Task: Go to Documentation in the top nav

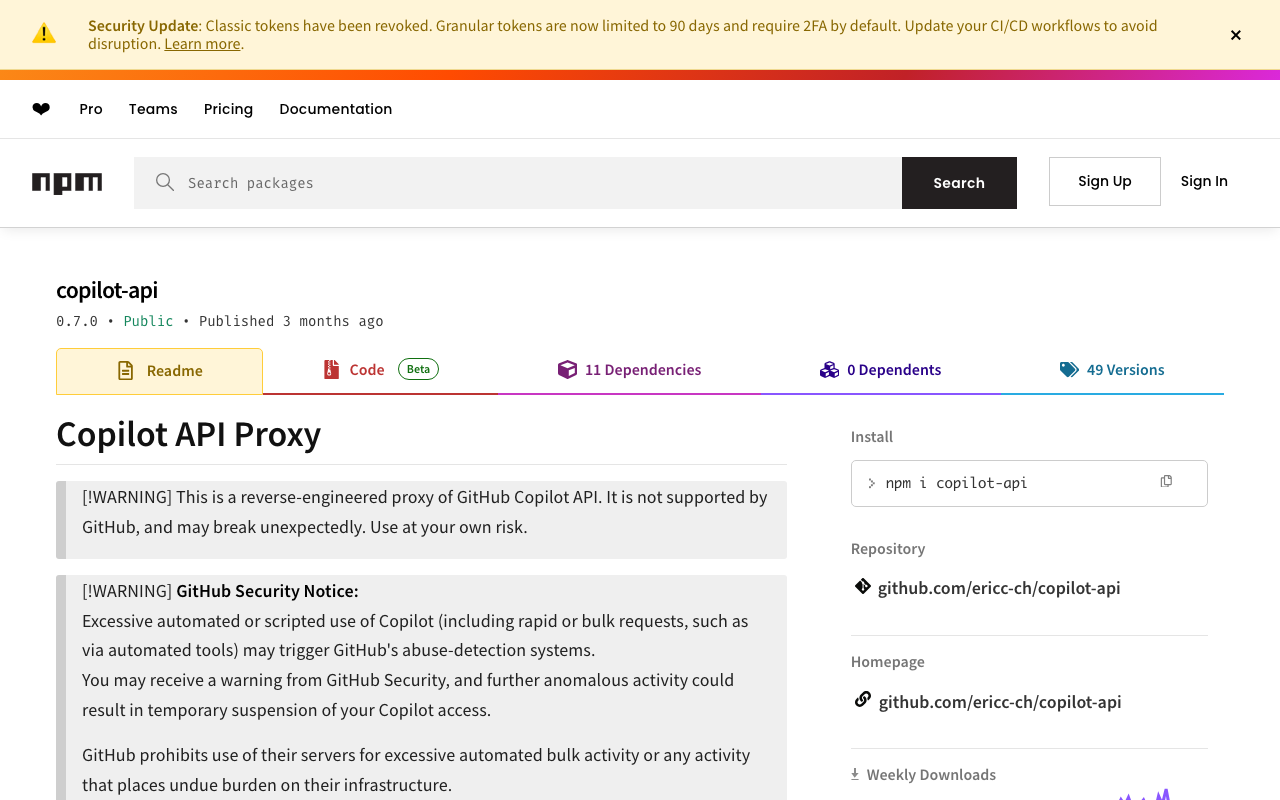Action: point(335,109)
